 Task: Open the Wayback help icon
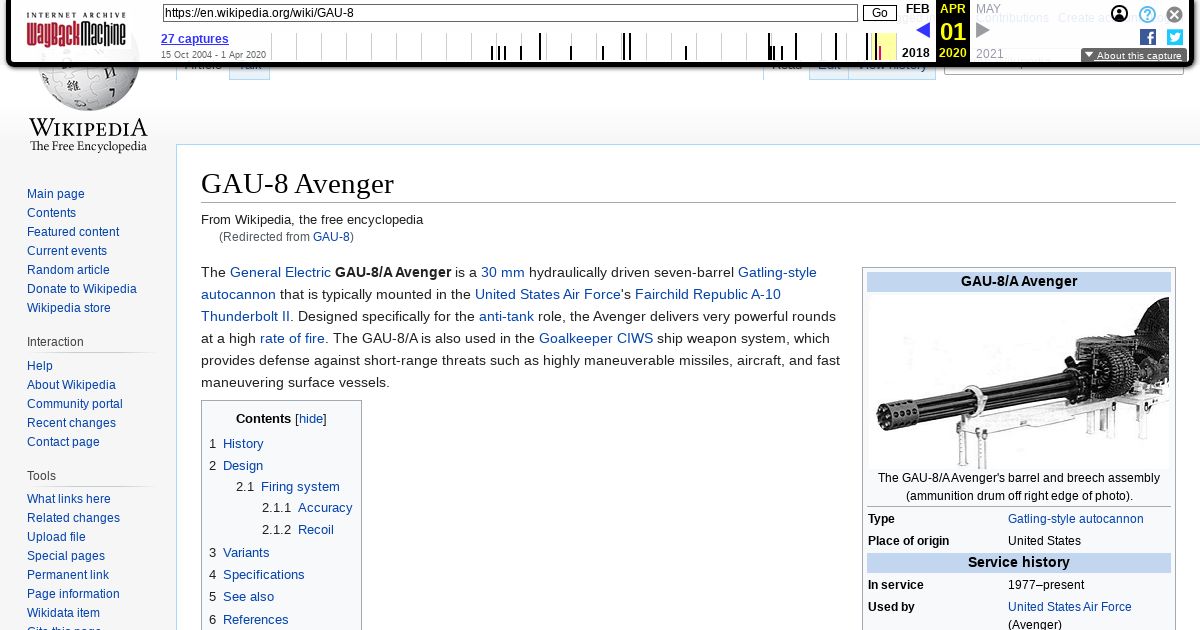pyautogui.click(x=1147, y=14)
